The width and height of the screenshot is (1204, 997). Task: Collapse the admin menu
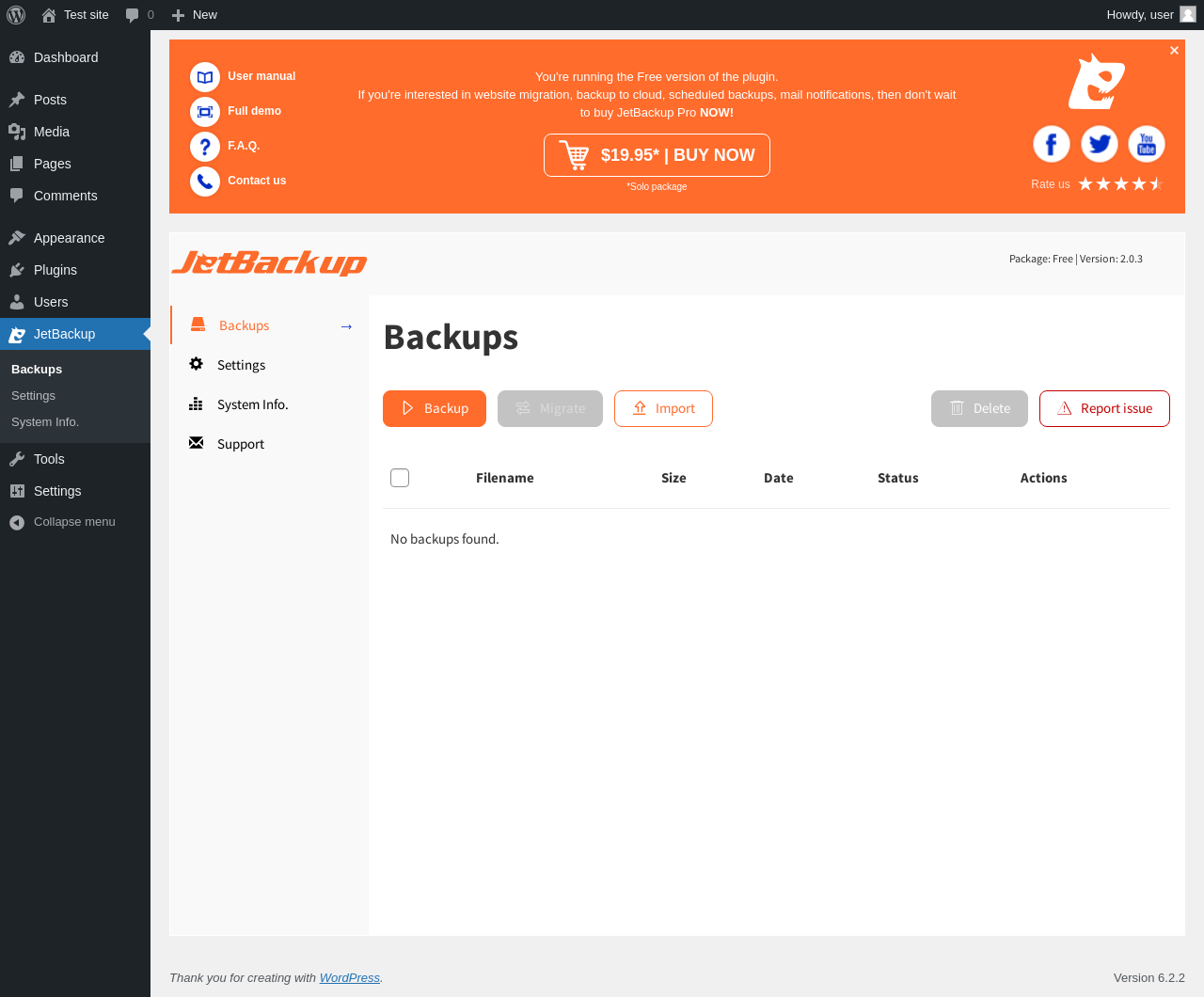click(x=75, y=522)
